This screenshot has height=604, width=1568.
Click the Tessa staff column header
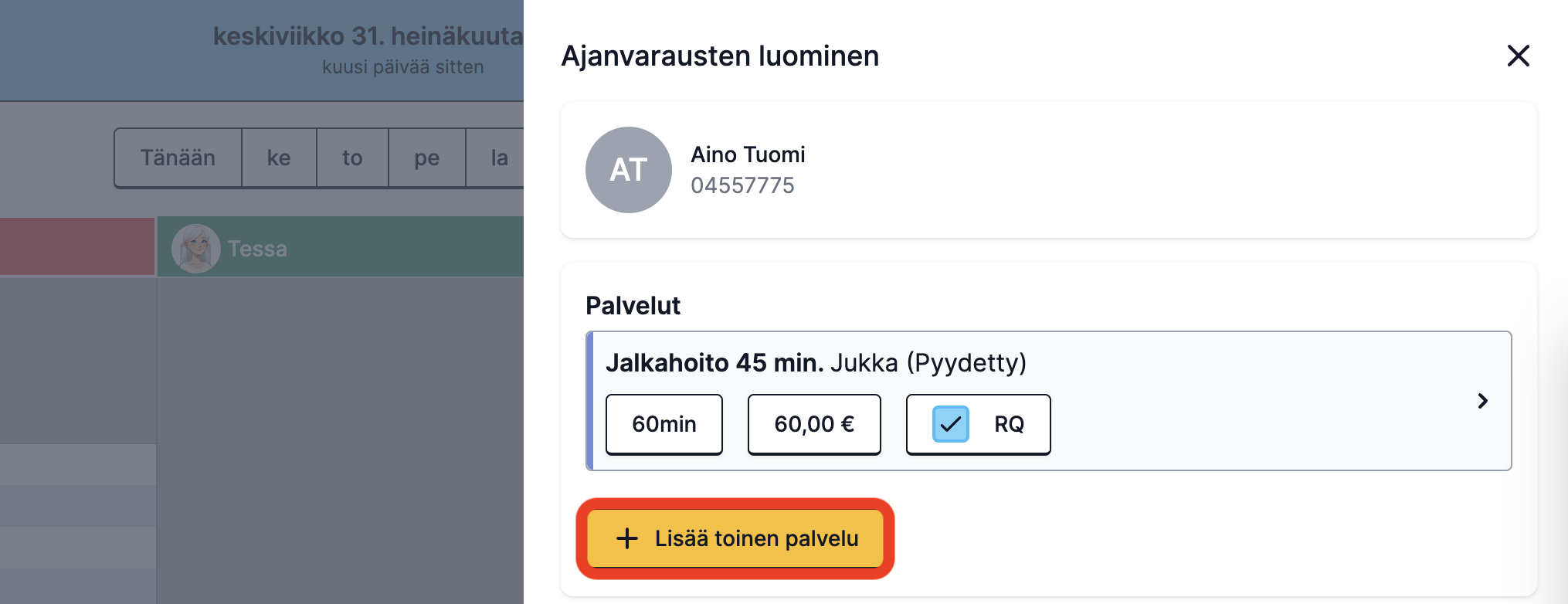point(341,247)
